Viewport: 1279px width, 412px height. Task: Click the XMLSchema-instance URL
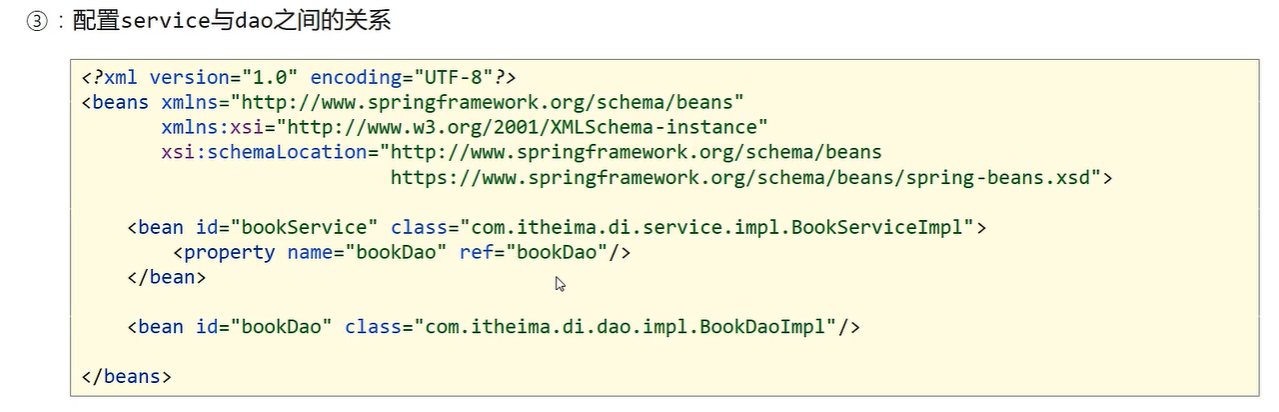click(525, 127)
